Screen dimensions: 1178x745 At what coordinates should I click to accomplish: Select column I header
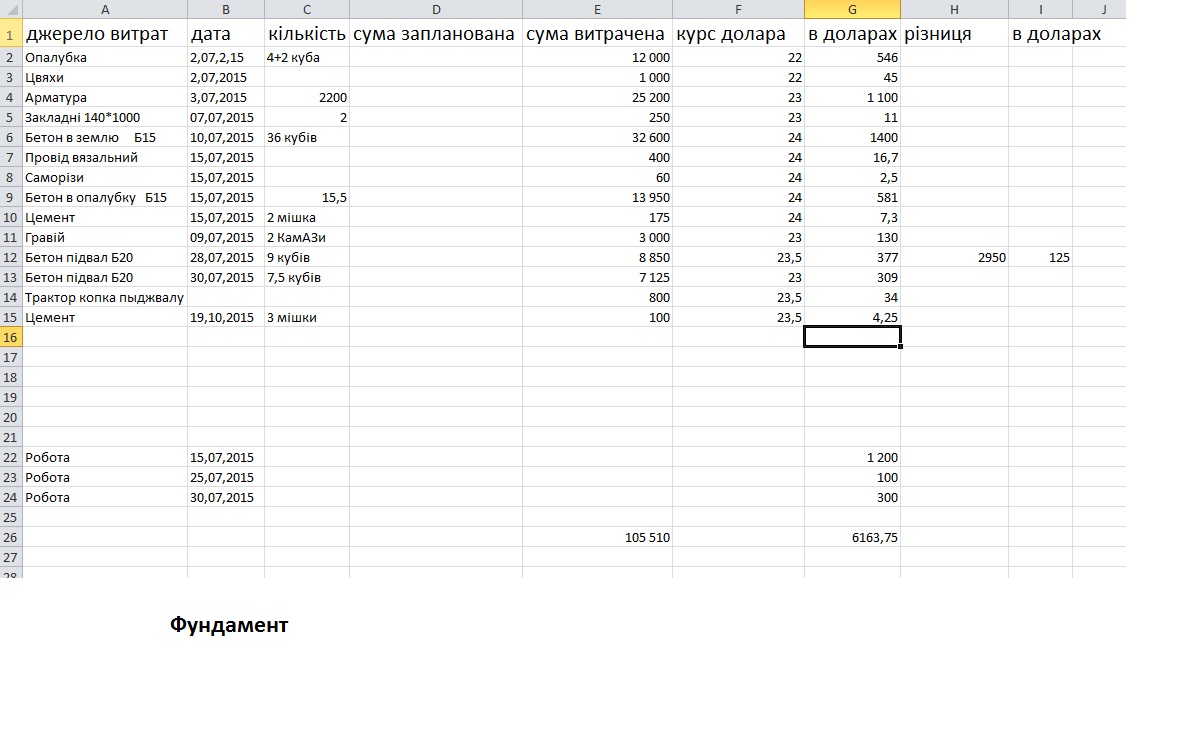[1041, 9]
